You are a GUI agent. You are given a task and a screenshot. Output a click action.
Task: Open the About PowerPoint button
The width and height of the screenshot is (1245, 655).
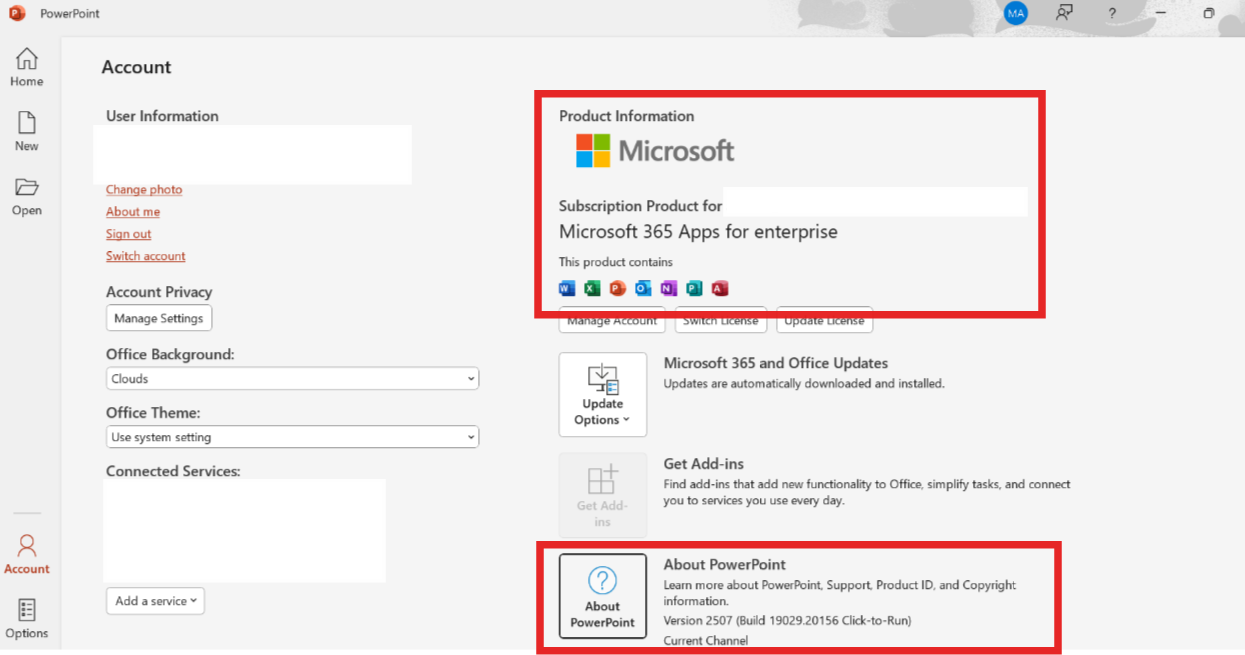tap(603, 596)
